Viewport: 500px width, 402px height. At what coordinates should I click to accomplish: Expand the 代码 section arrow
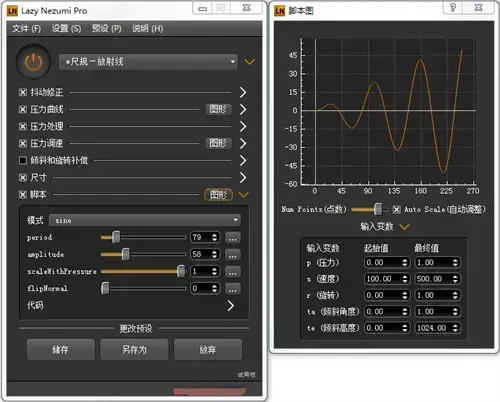(230, 306)
